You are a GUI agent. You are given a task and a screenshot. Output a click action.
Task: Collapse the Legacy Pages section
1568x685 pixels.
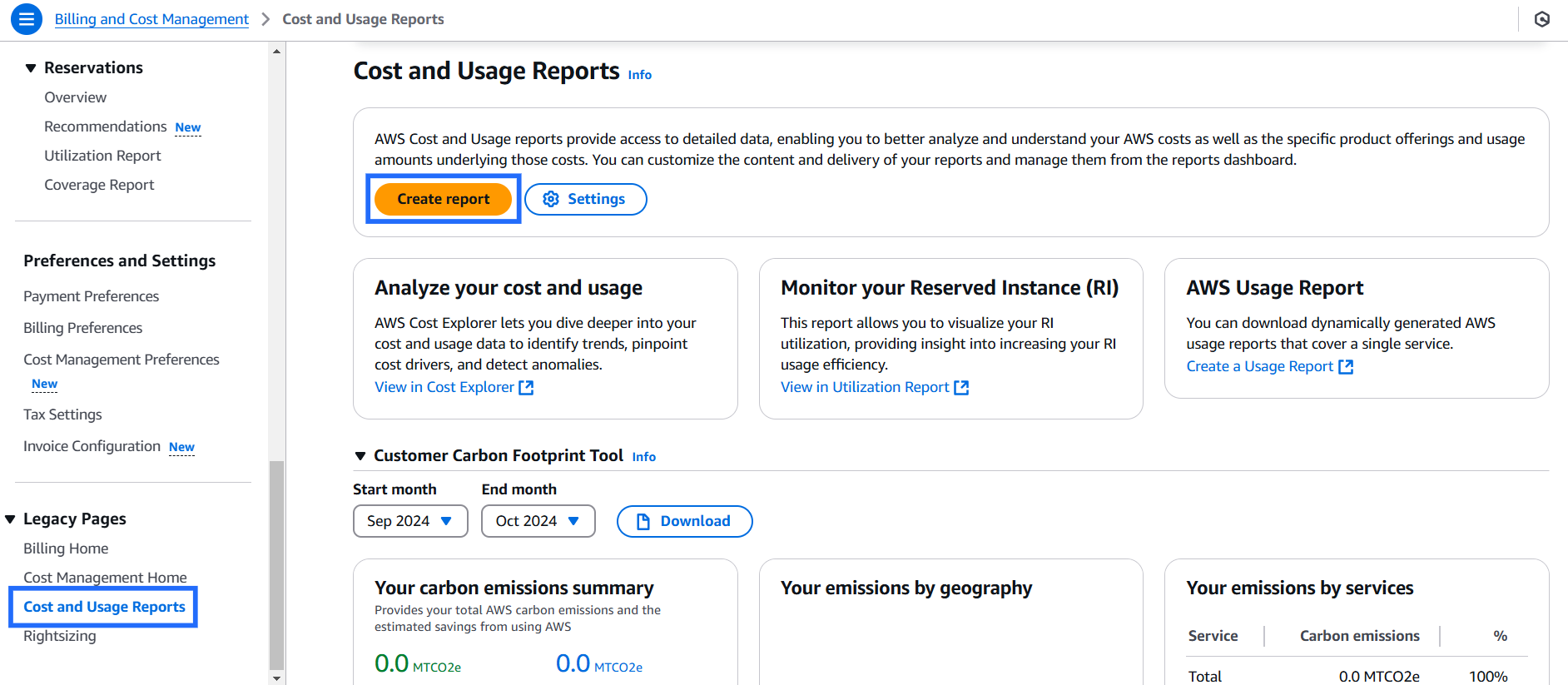coord(10,519)
